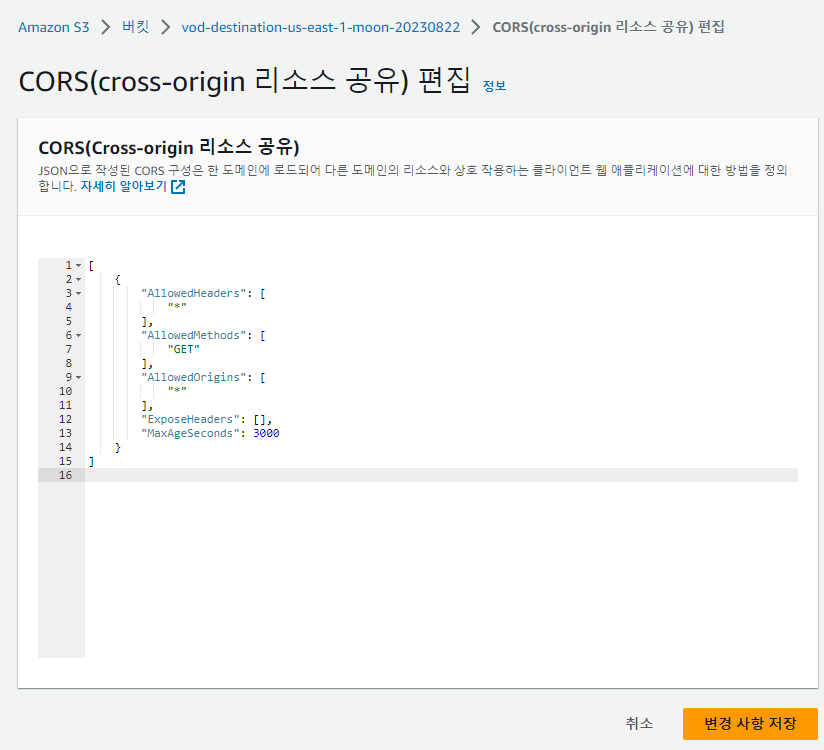Open vod-destination-us-east-1-moon-20230822 bucket breadcrumb

(321, 27)
